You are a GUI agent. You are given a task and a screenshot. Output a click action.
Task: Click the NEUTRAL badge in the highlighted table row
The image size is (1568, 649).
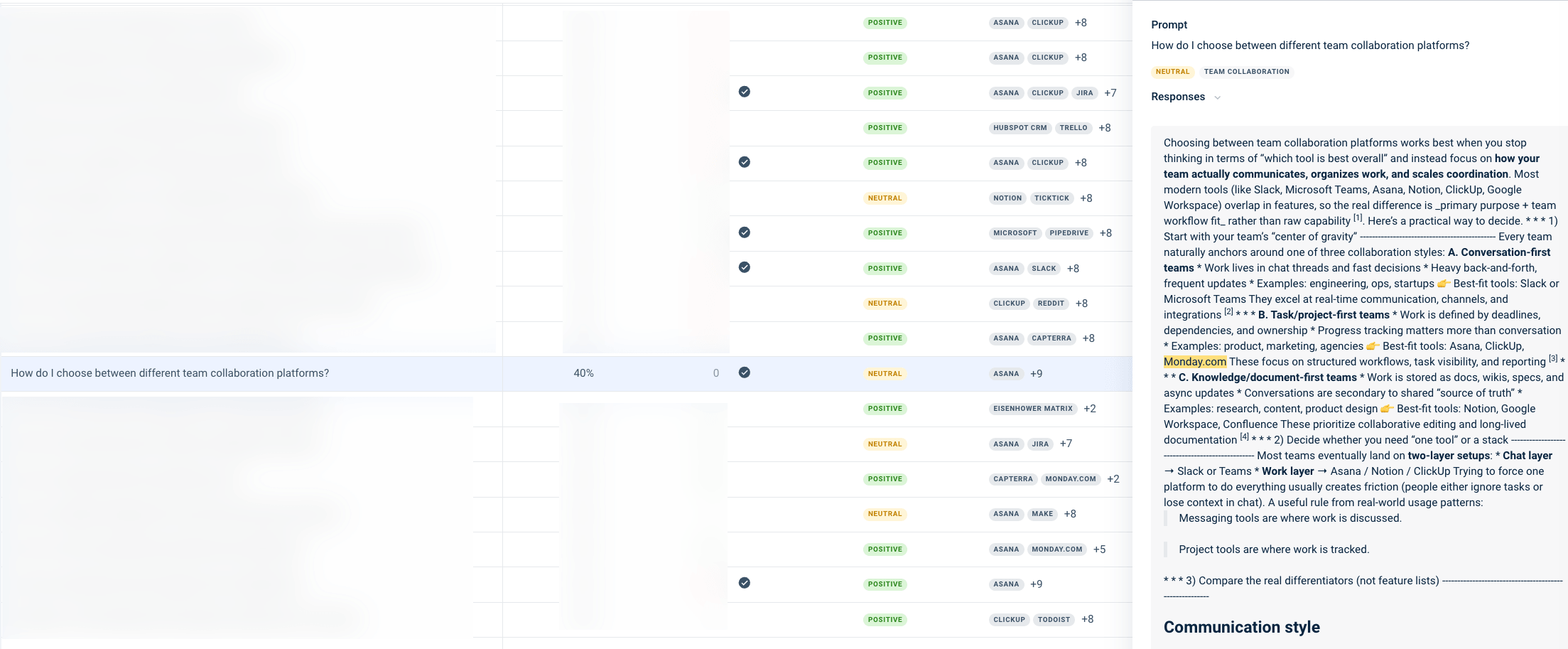(885, 374)
